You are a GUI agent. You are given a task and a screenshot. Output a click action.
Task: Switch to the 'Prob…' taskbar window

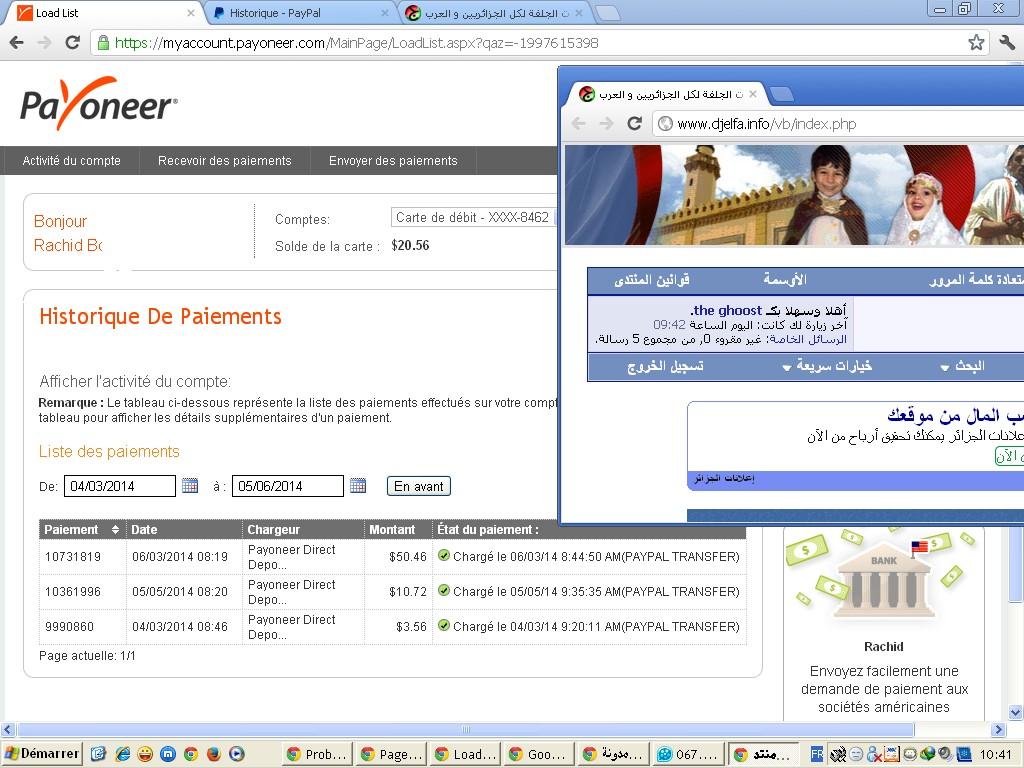point(318,754)
